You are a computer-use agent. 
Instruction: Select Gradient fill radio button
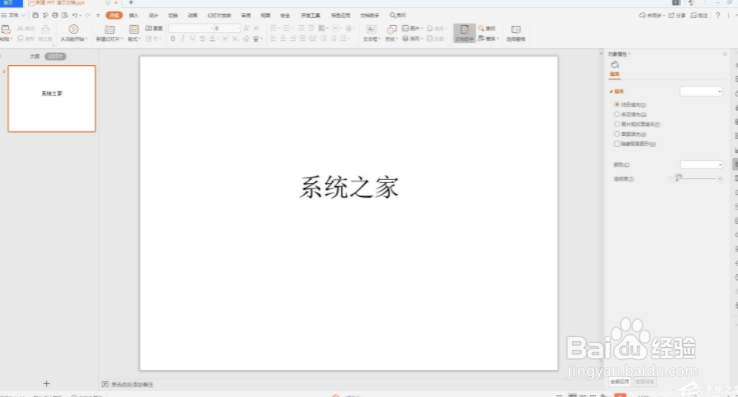tap(617, 114)
